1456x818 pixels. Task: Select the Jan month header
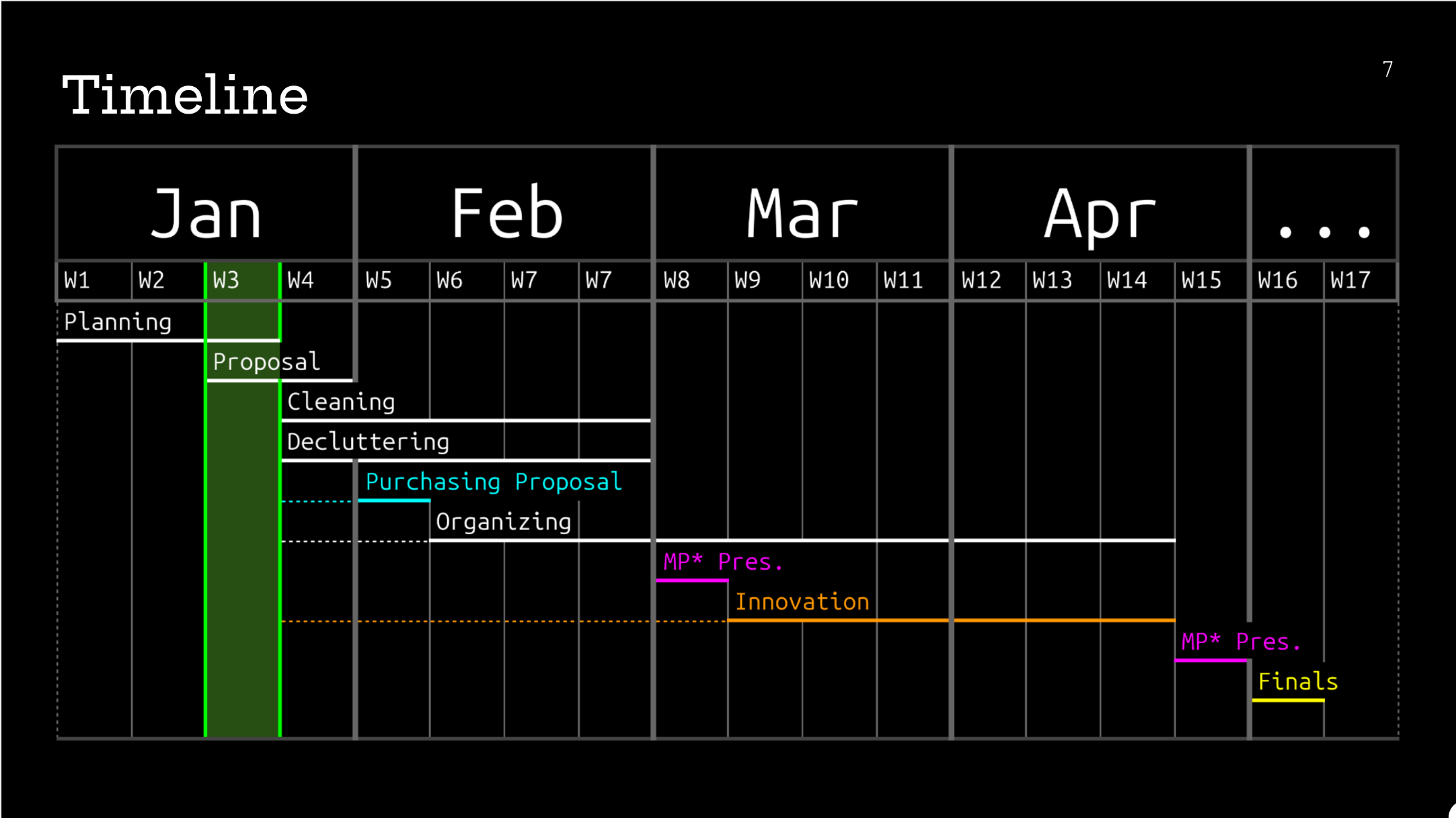tap(206, 204)
